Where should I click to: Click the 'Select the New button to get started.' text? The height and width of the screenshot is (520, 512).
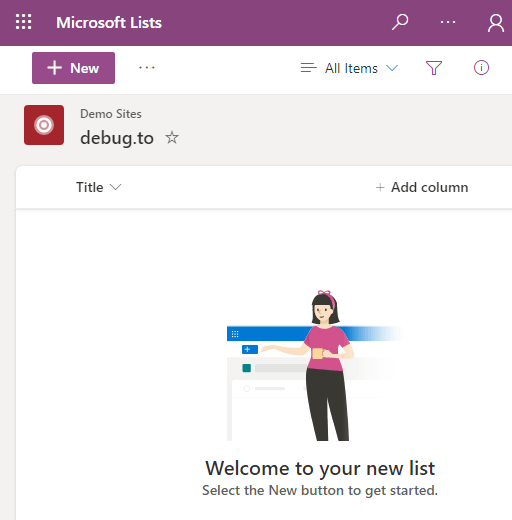click(320, 490)
